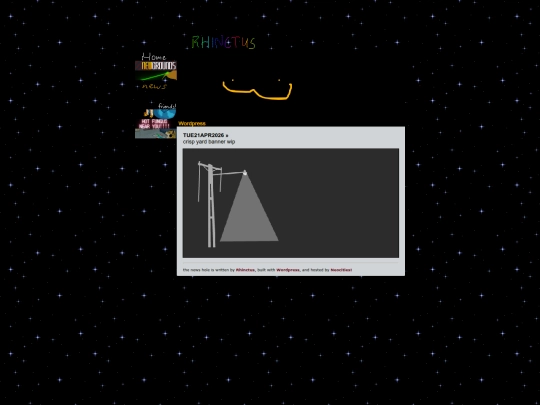
Task: Open the Newgrounds banner button
Action: coord(156,66)
